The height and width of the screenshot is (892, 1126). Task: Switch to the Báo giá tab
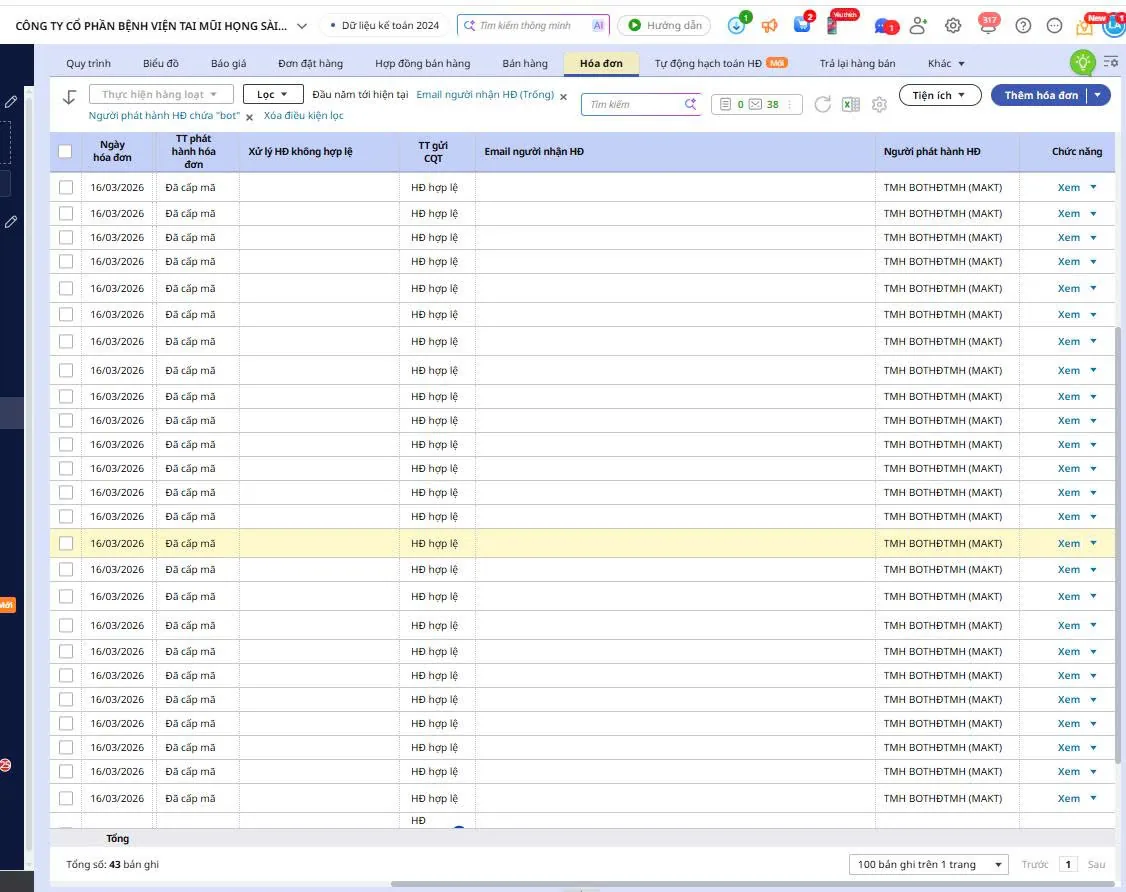[228, 63]
